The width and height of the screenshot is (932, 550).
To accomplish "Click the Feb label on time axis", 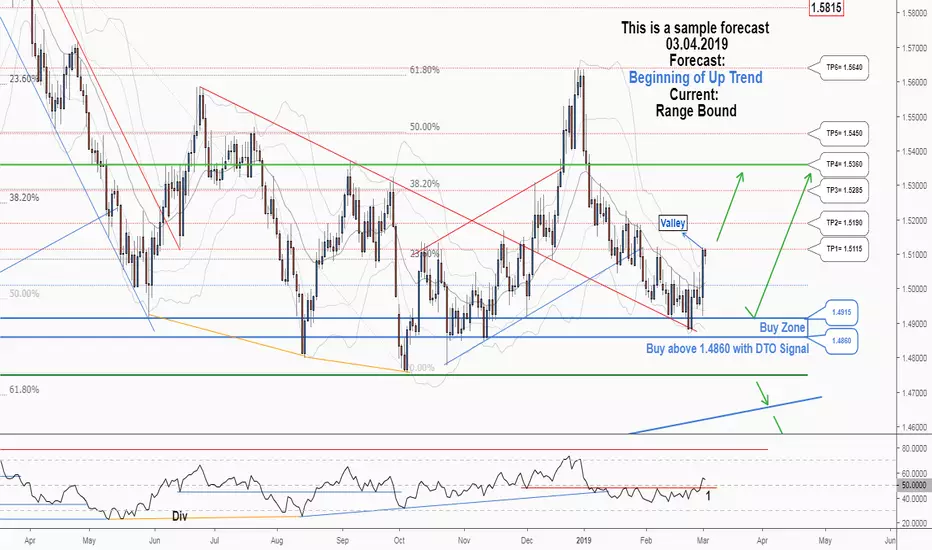I will click(x=646, y=540).
